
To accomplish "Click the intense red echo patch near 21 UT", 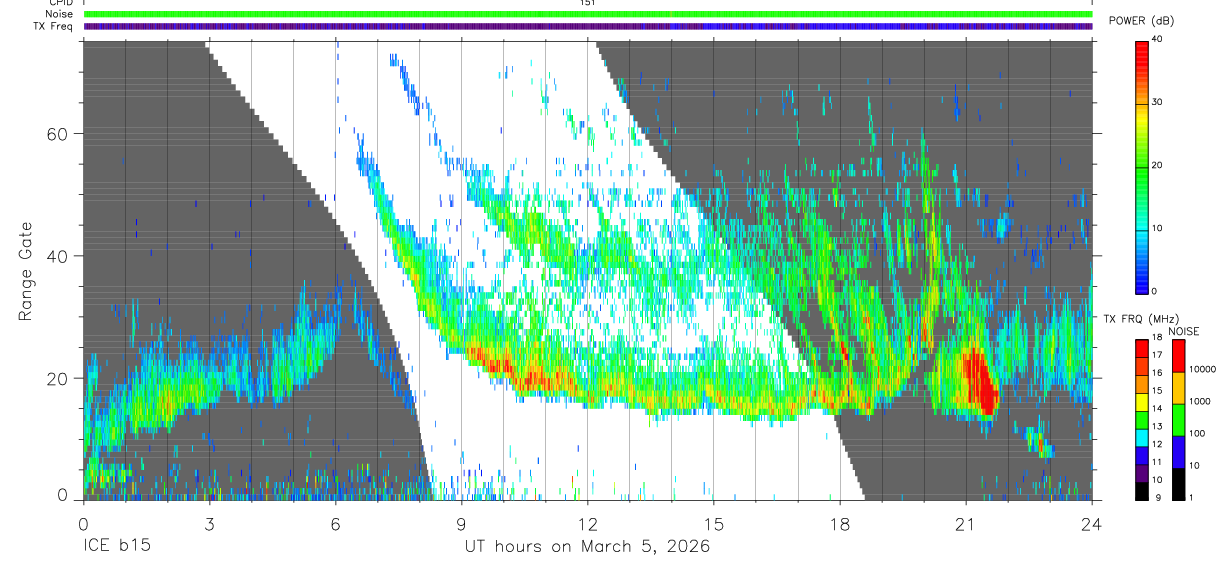I will pos(980,381).
